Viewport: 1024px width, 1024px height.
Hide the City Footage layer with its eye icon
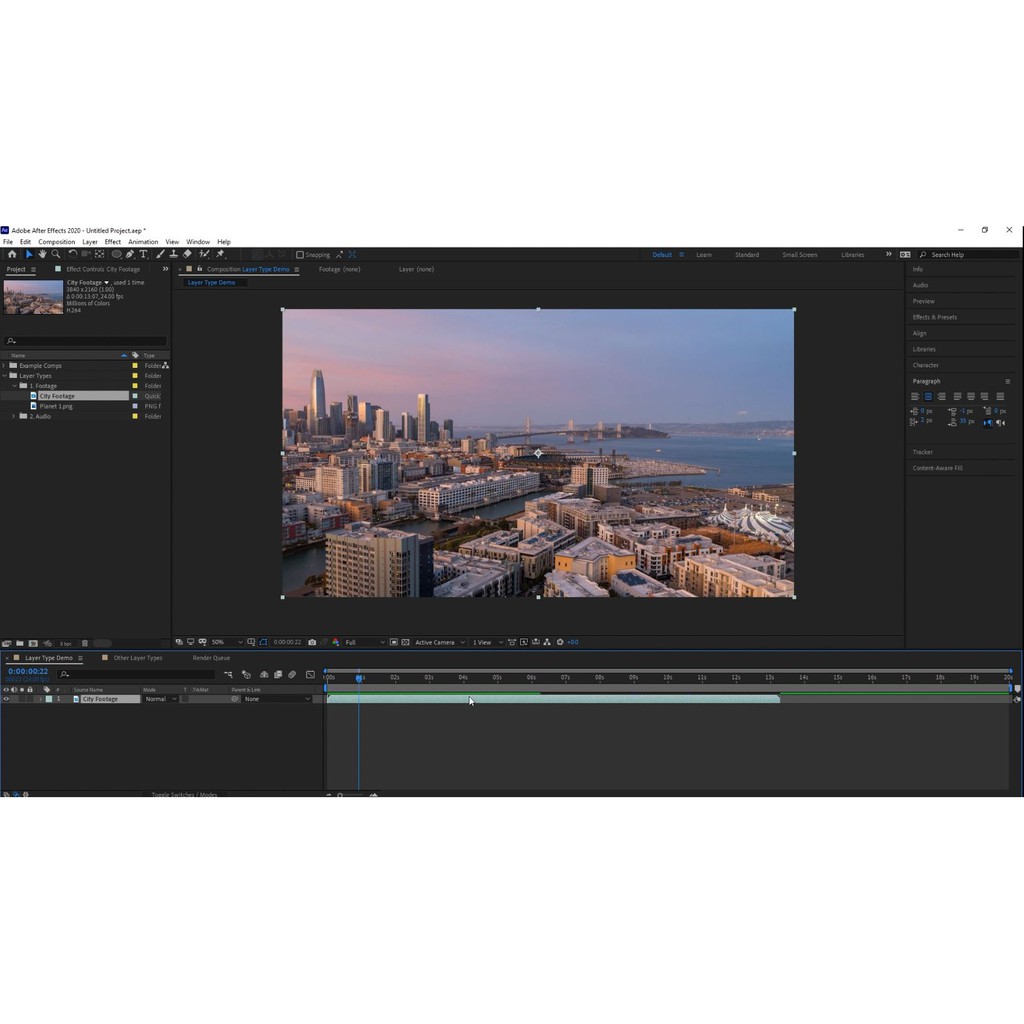point(6,699)
